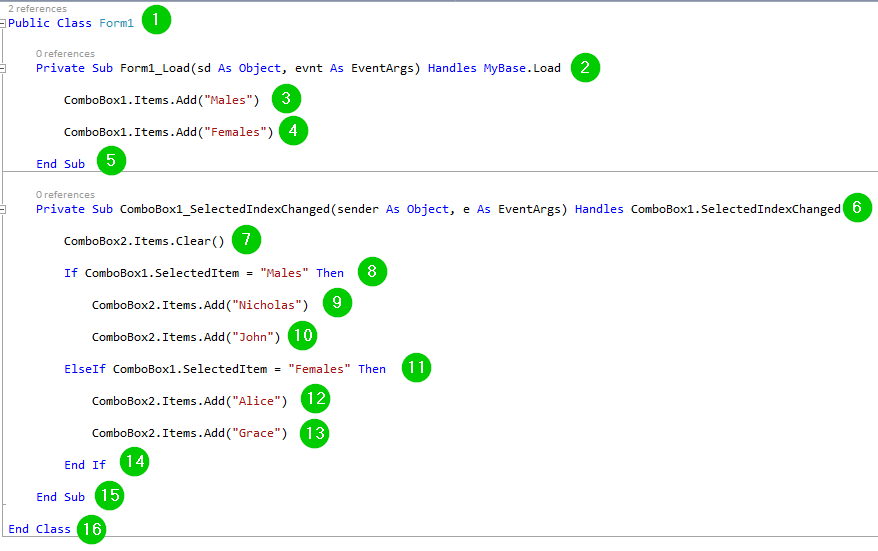Click the "John" string literal
The height and width of the screenshot is (551, 878).
click(x=256, y=337)
